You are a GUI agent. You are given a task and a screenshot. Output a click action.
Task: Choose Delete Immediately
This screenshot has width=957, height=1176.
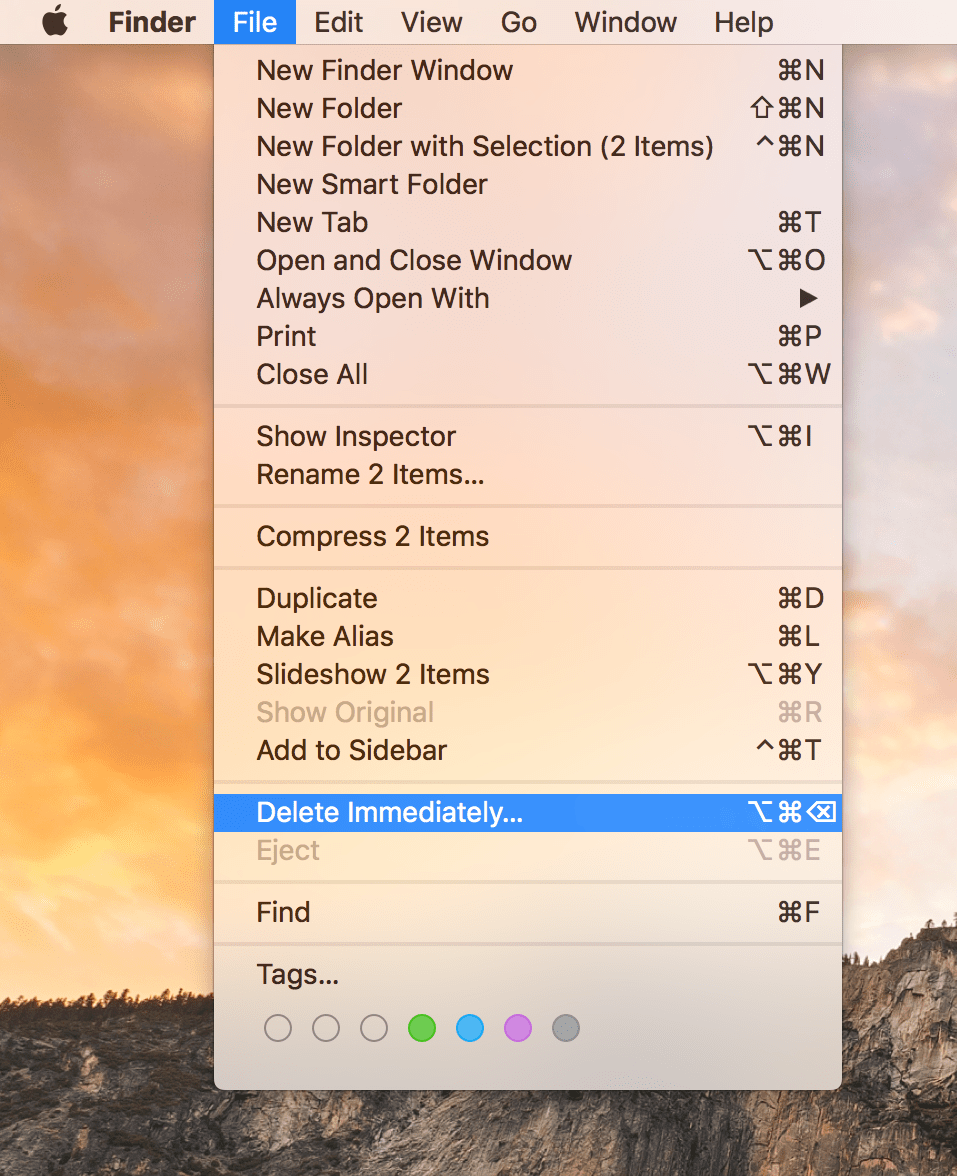tap(390, 812)
